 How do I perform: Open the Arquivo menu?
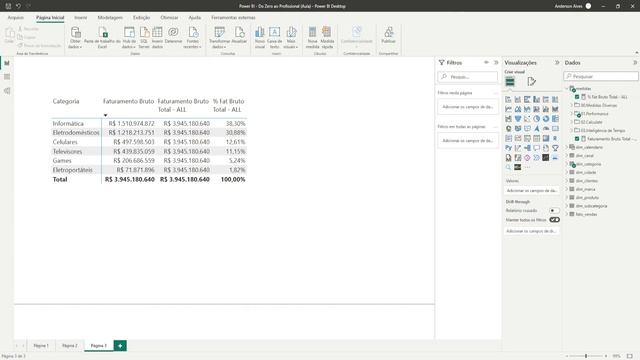coord(16,18)
